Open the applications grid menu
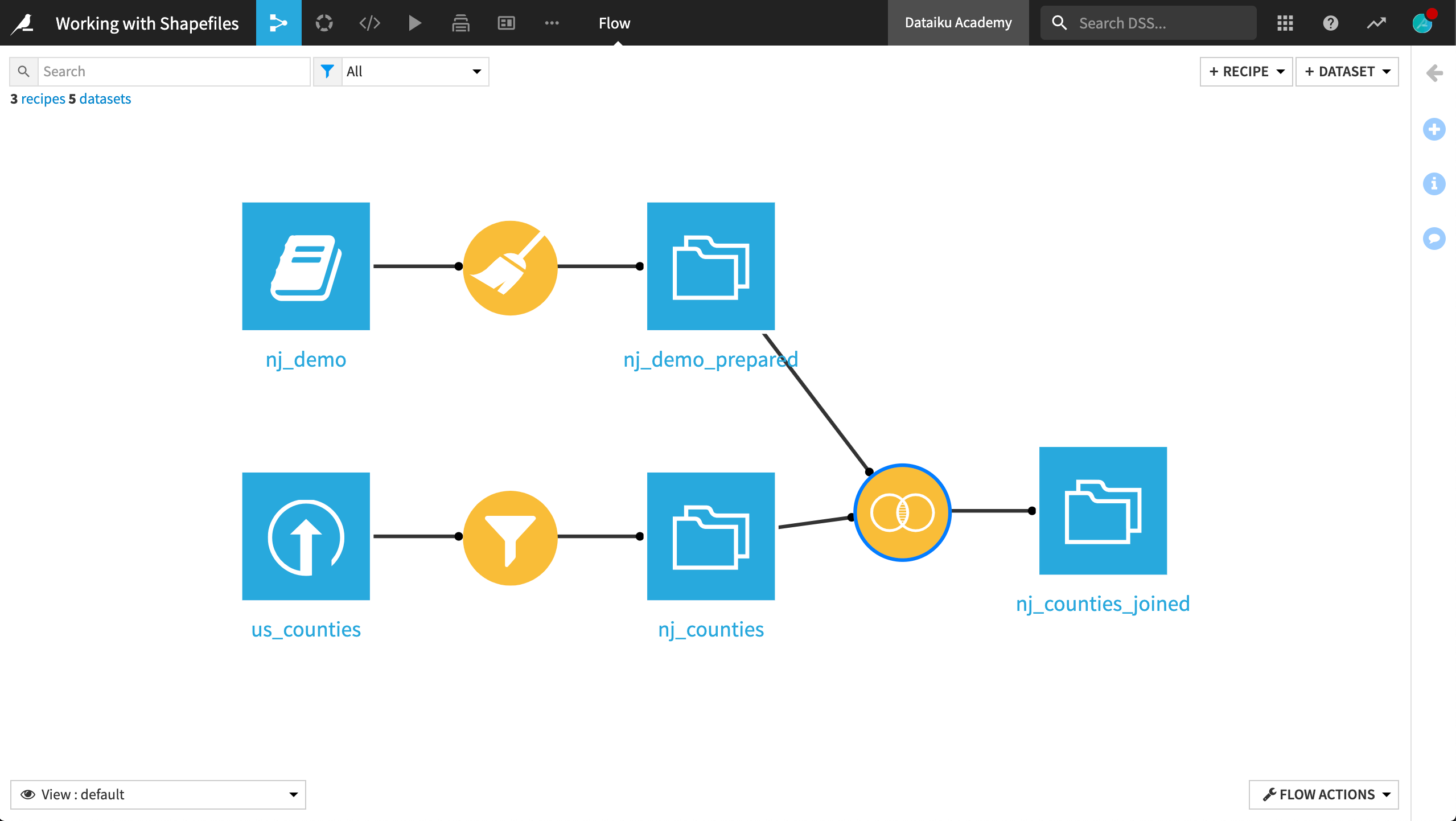The width and height of the screenshot is (1456, 821). click(1285, 23)
